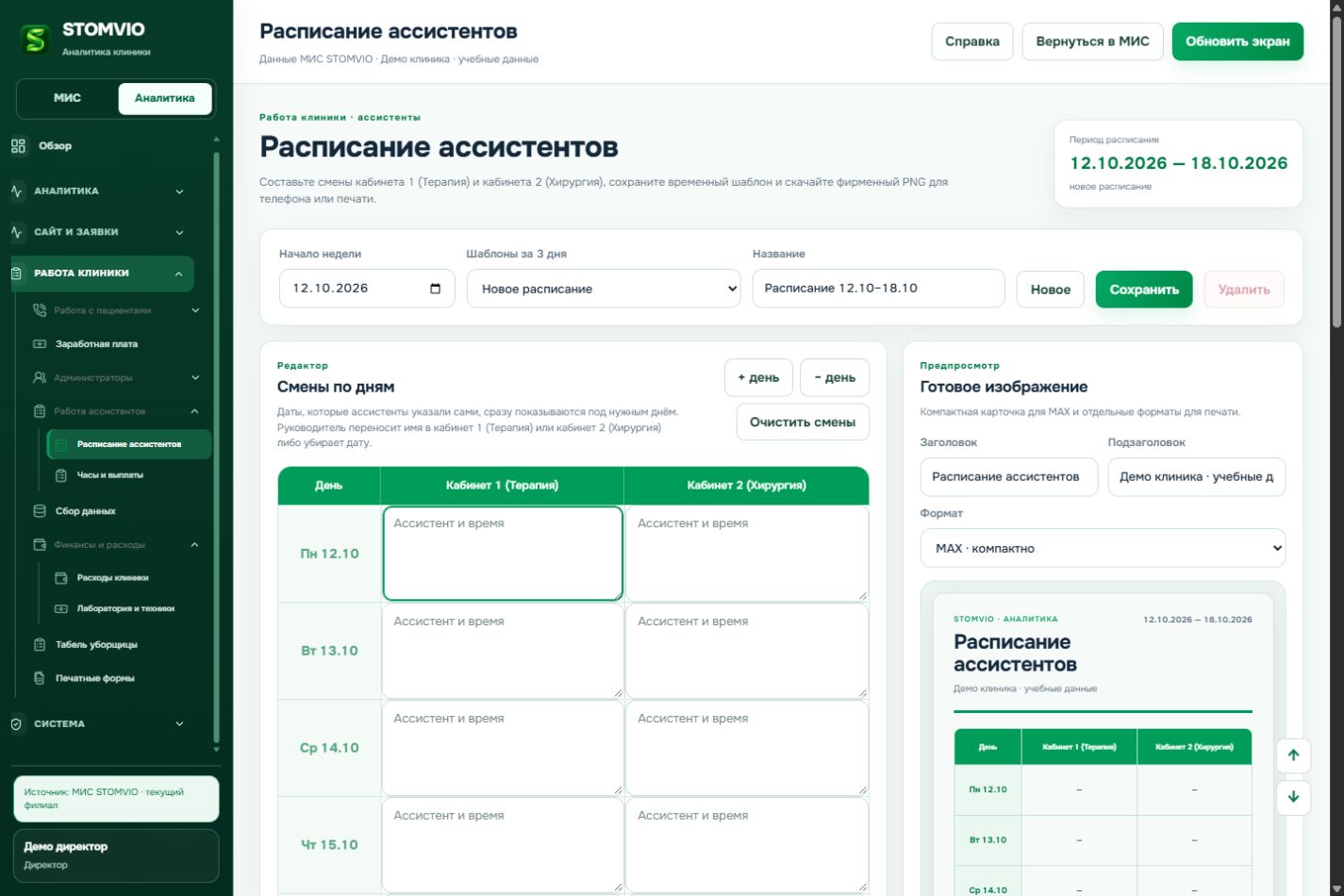Image resolution: width=1344 pixels, height=896 pixels.
Task: Open the Формат dropdown
Action: (1103, 548)
